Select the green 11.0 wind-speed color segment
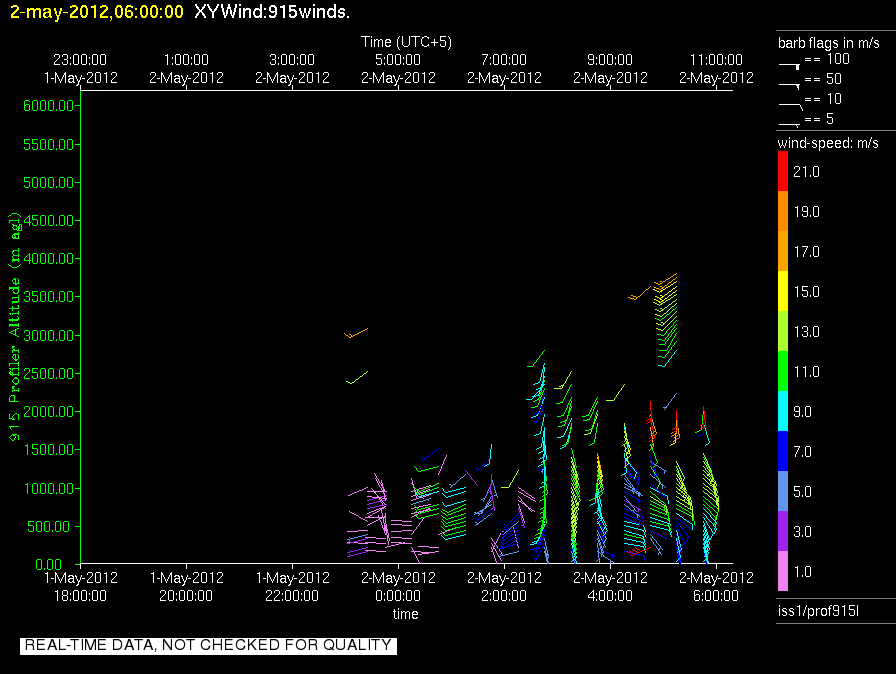The image size is (896, 674). click(x=783, y=372)
